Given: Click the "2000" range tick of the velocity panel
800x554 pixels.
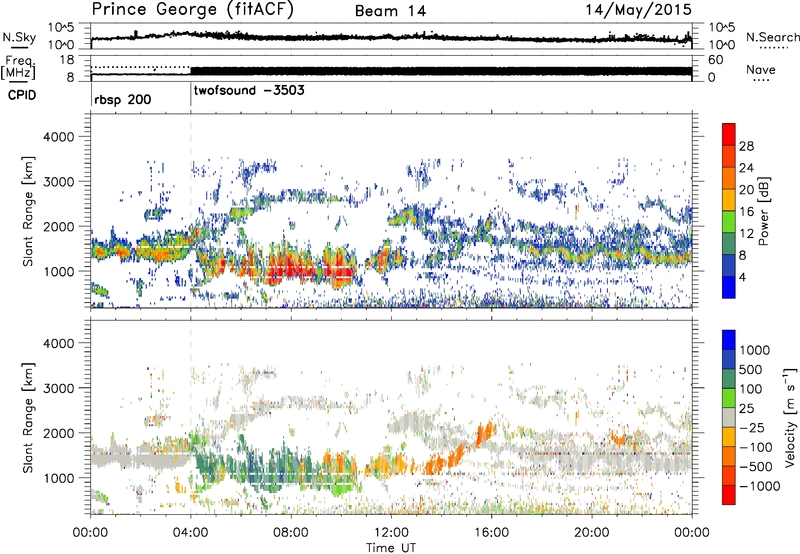Looking at the screenshot, I should pyautogui.click(x=58, y=433).
